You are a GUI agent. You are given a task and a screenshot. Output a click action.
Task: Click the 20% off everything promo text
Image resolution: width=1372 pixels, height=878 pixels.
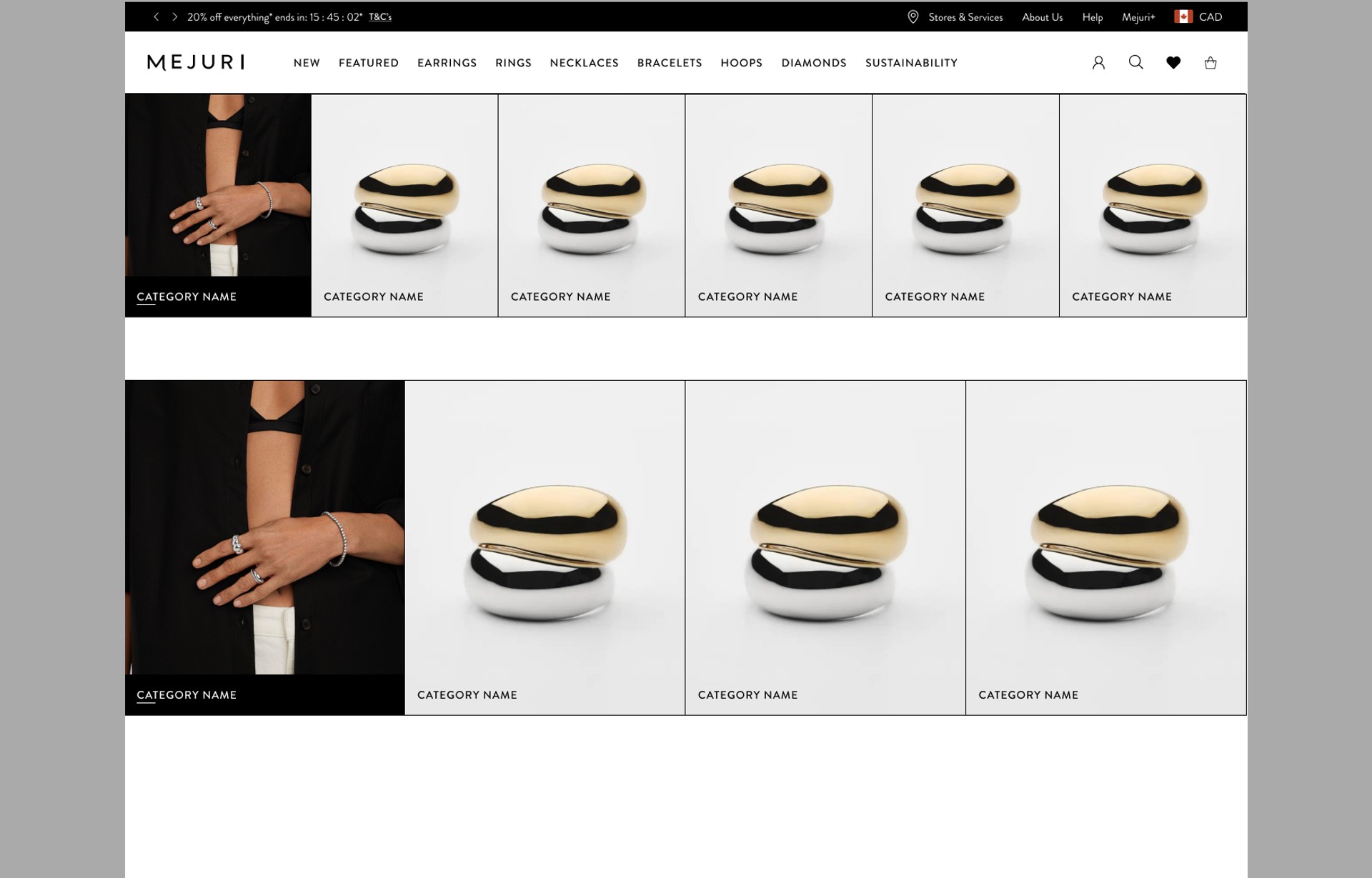[x=274, y=17]
